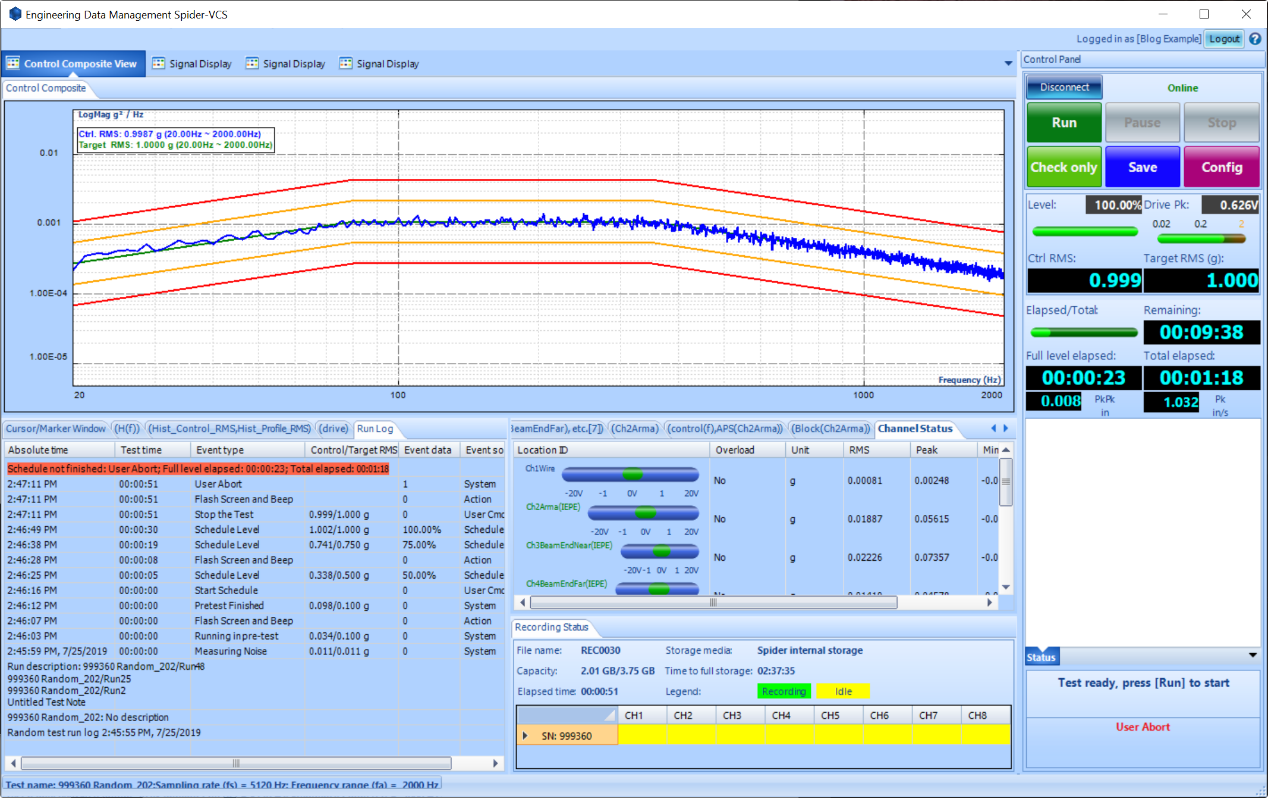The height and width of the screenshot is (798, 1268).
Task: Click the Level progress bar
Action: pyautogui.click(x=1084, y=232)
